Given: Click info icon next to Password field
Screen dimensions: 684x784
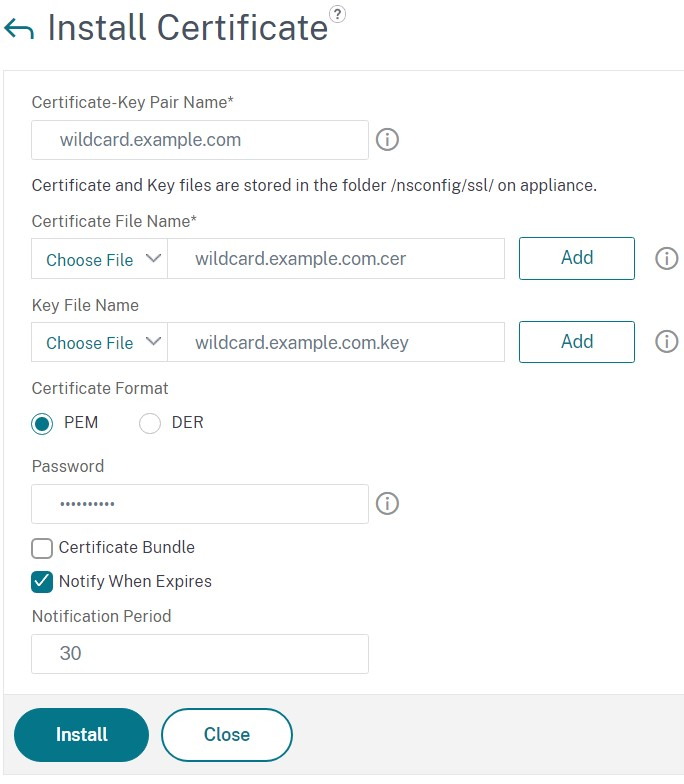Looking at the screenshot, I should coord(387,504).
